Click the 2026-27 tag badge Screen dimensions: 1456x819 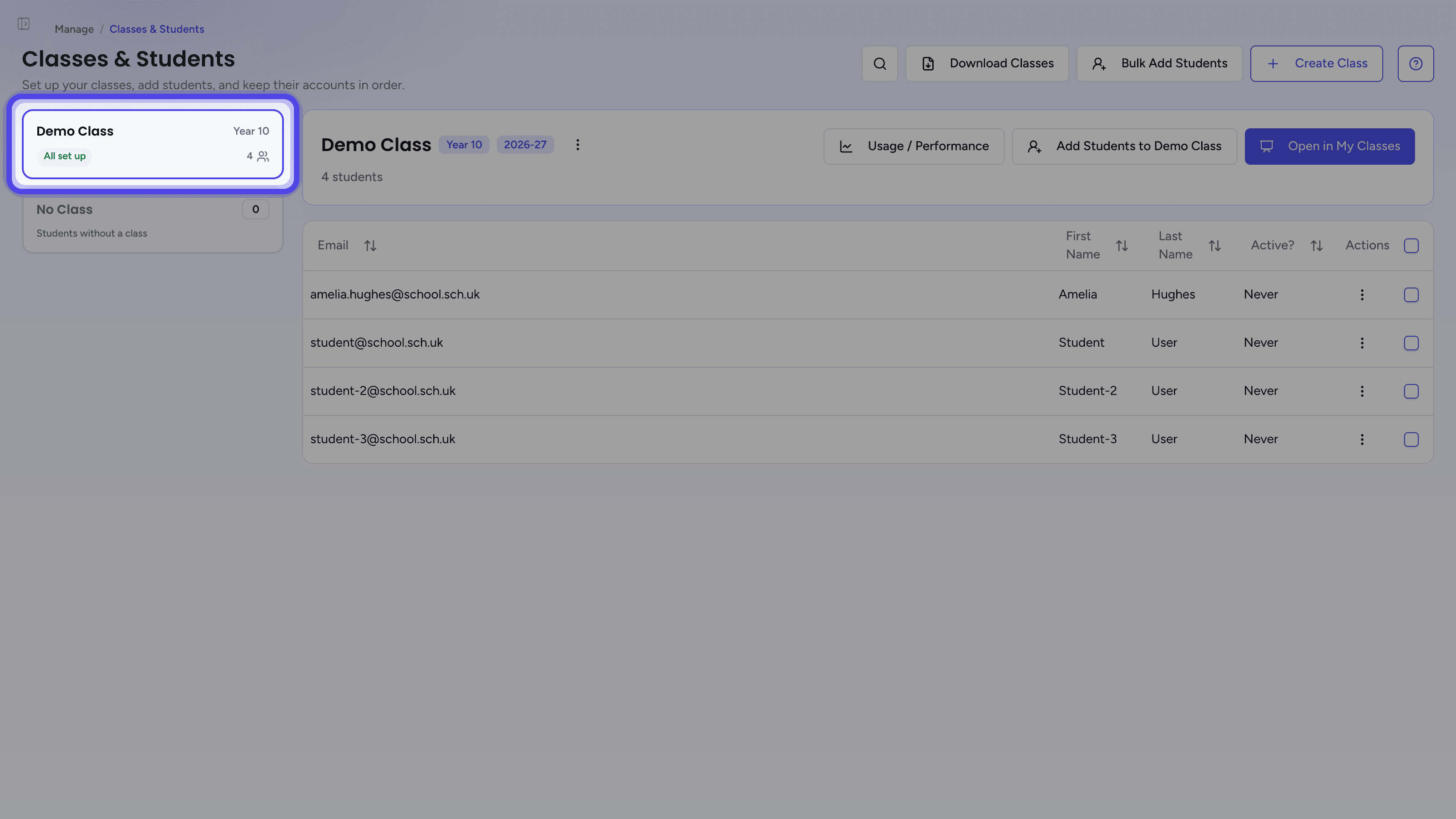[525, 145]
